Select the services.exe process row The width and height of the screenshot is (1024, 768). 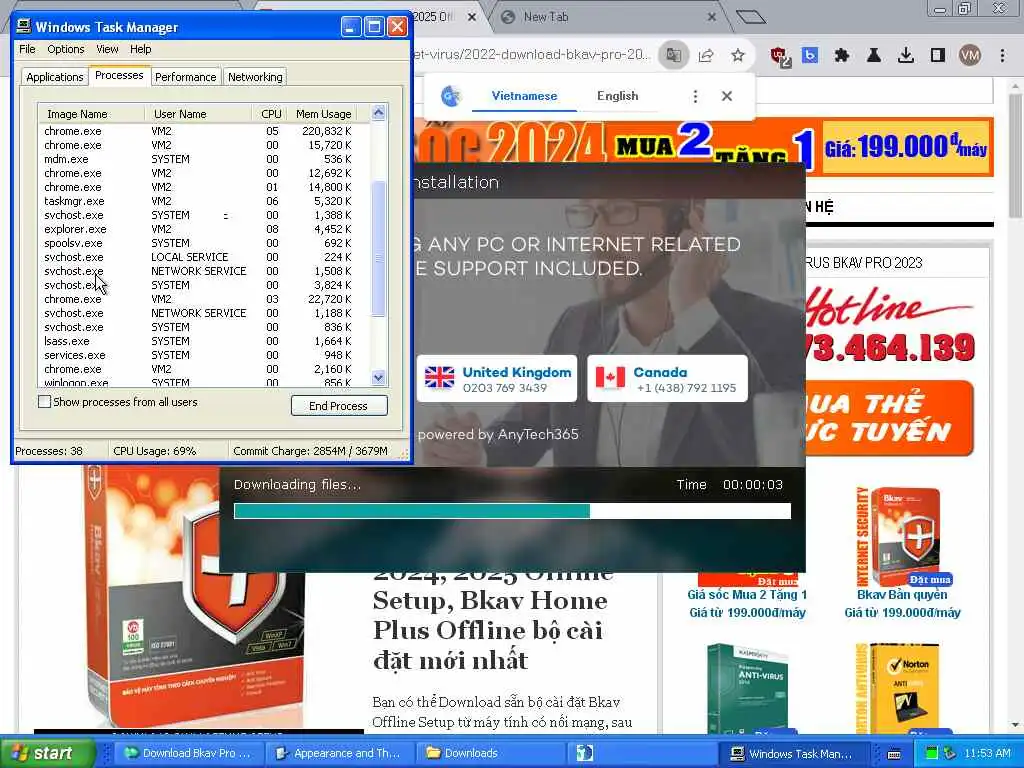pos(204,355)
